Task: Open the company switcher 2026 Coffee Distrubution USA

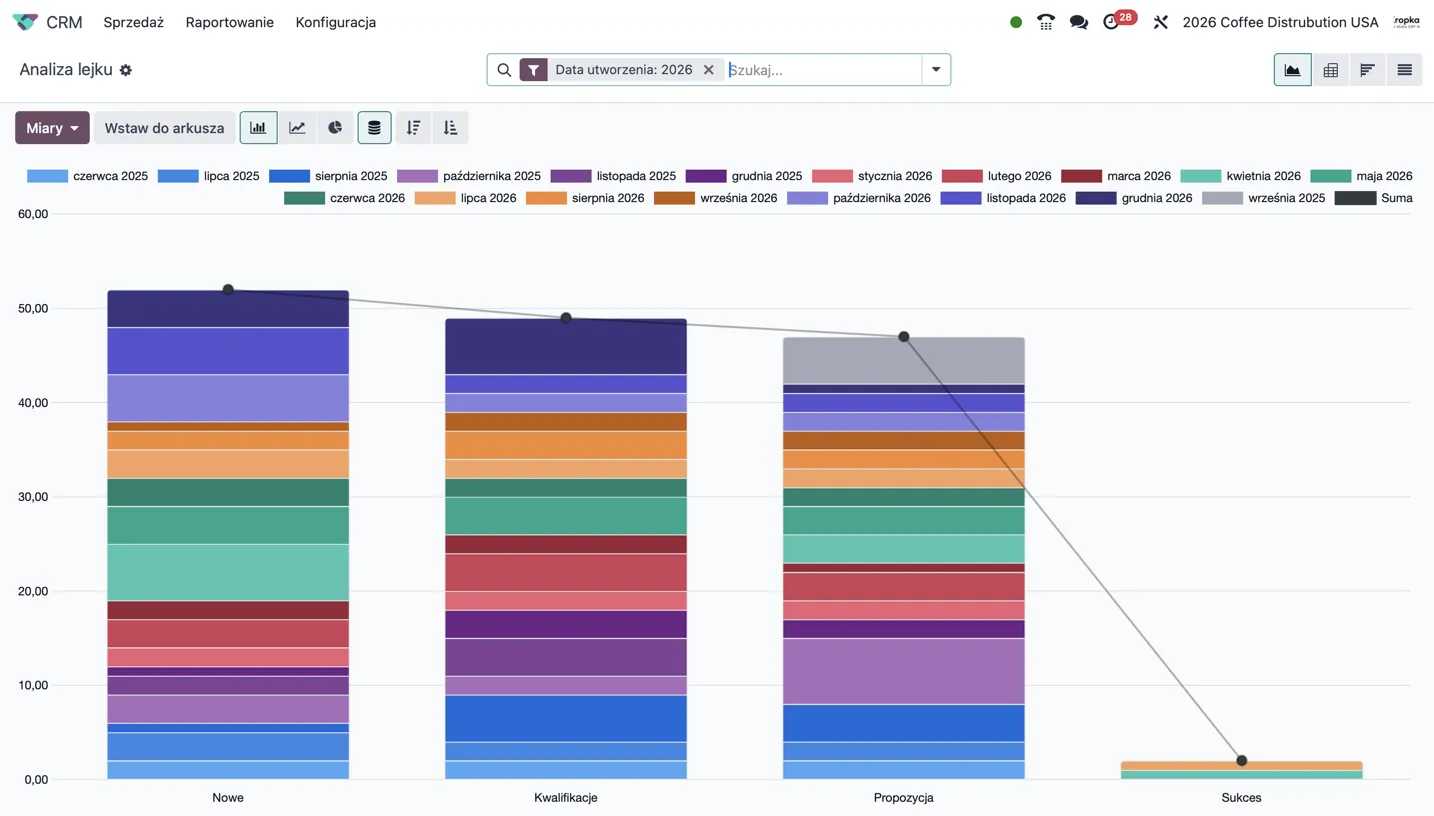Action: click(x=1280, y=22)
